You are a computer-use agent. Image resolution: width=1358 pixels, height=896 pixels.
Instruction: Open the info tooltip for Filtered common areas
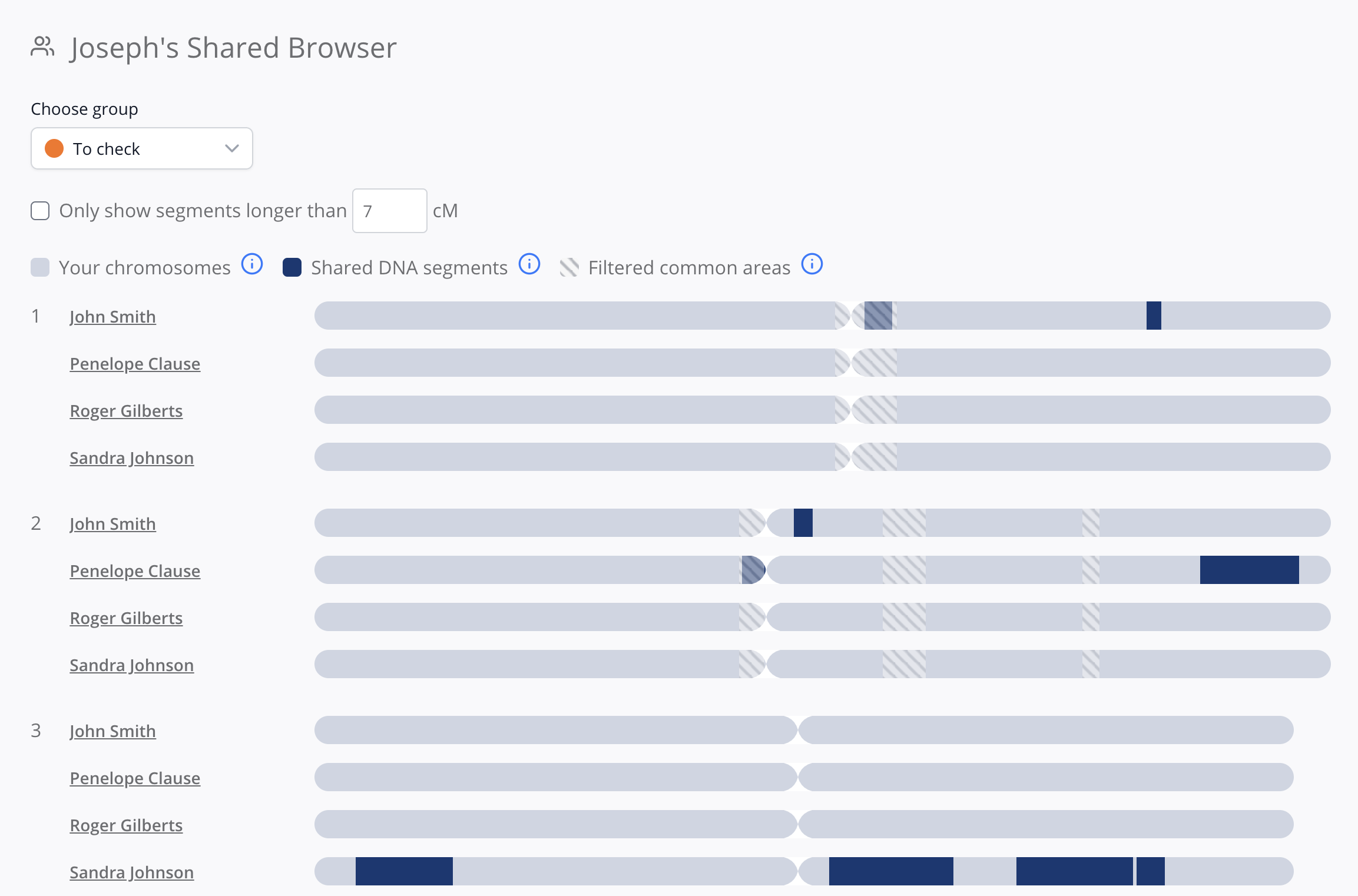pos(812,265)
